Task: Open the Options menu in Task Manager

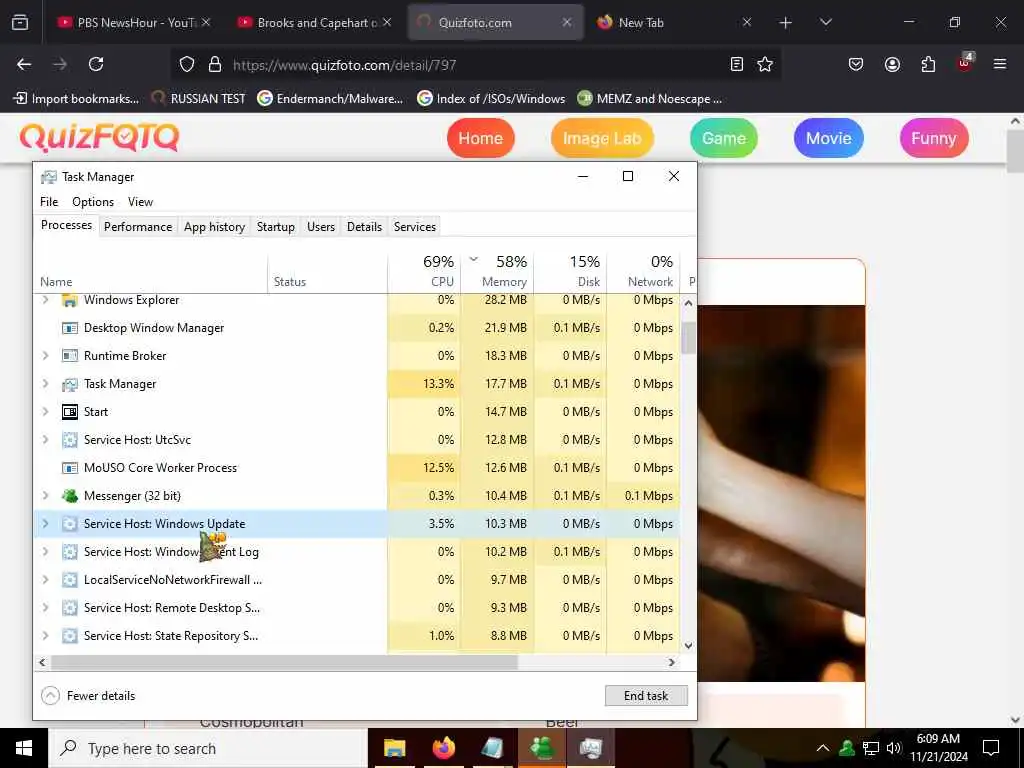Action: [93, 202]
